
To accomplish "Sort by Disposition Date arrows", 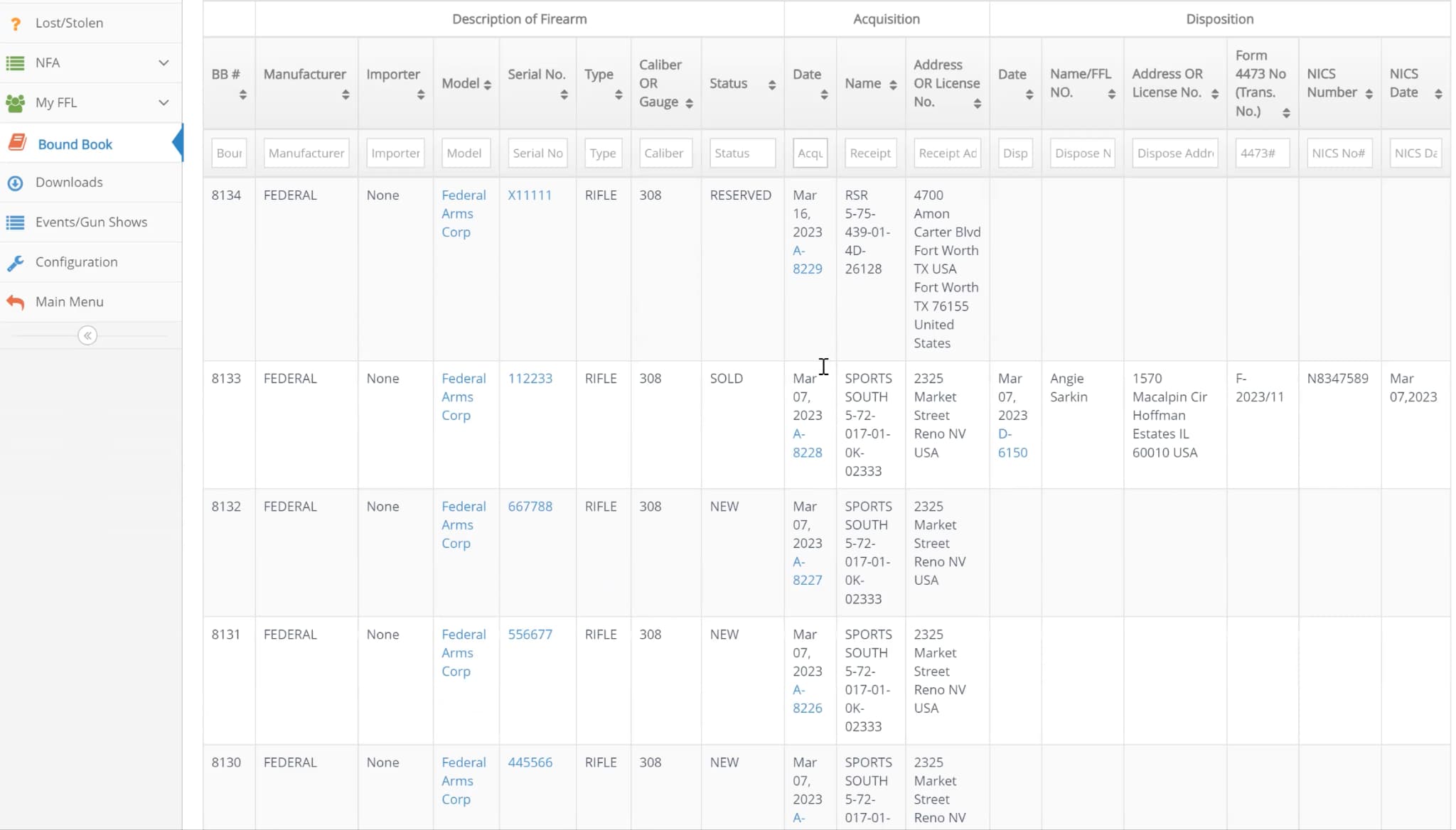I will tap(1029, 95).
